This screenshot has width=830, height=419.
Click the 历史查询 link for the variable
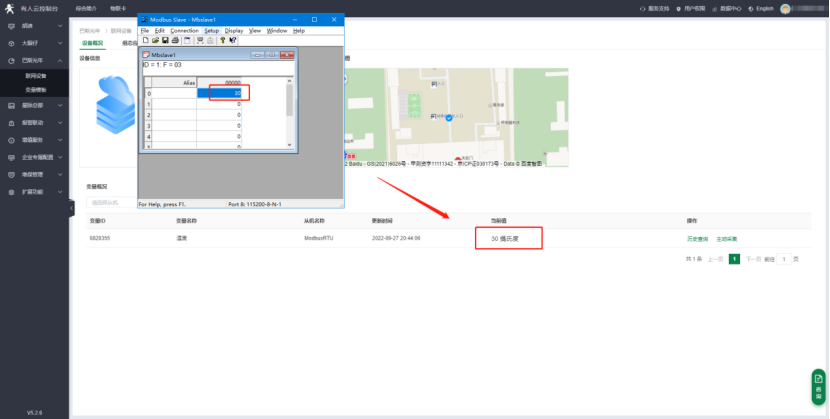pyautogui.click(x=697, y=239)
